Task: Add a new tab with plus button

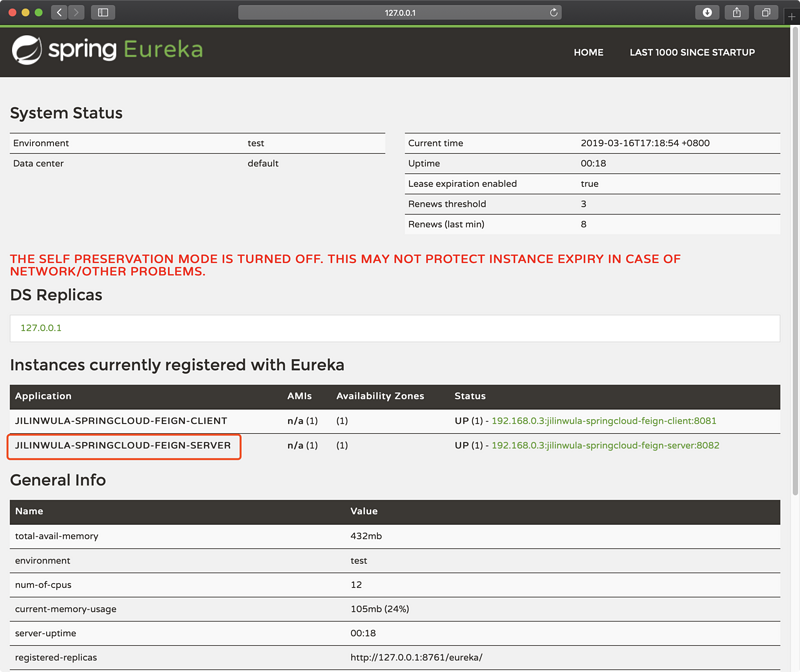Action: tap(791, 16)
